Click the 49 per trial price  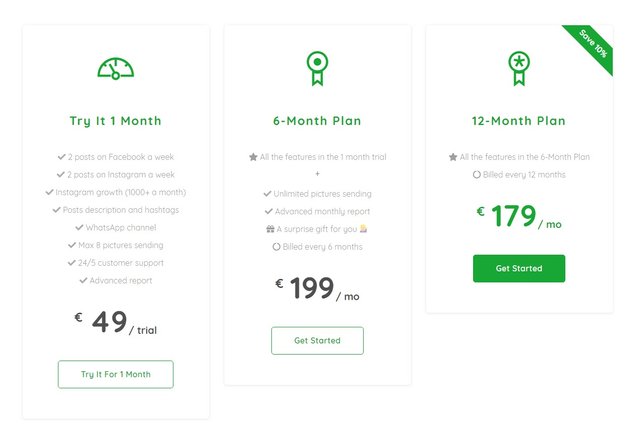116,322
